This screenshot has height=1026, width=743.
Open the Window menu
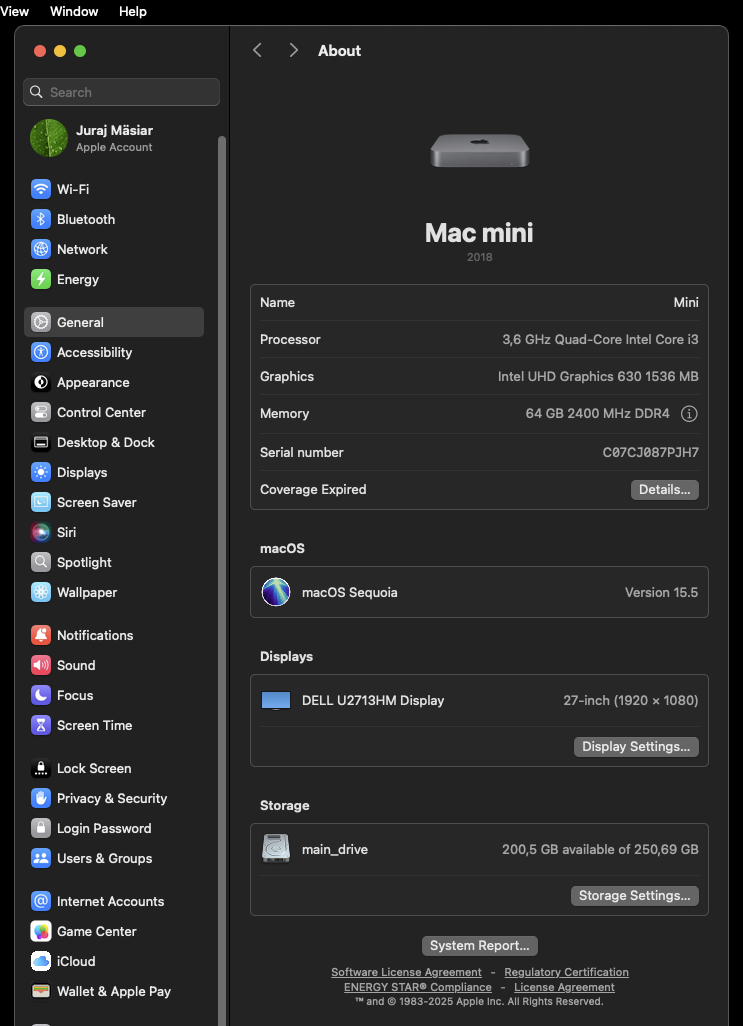[x=74, y=11]
